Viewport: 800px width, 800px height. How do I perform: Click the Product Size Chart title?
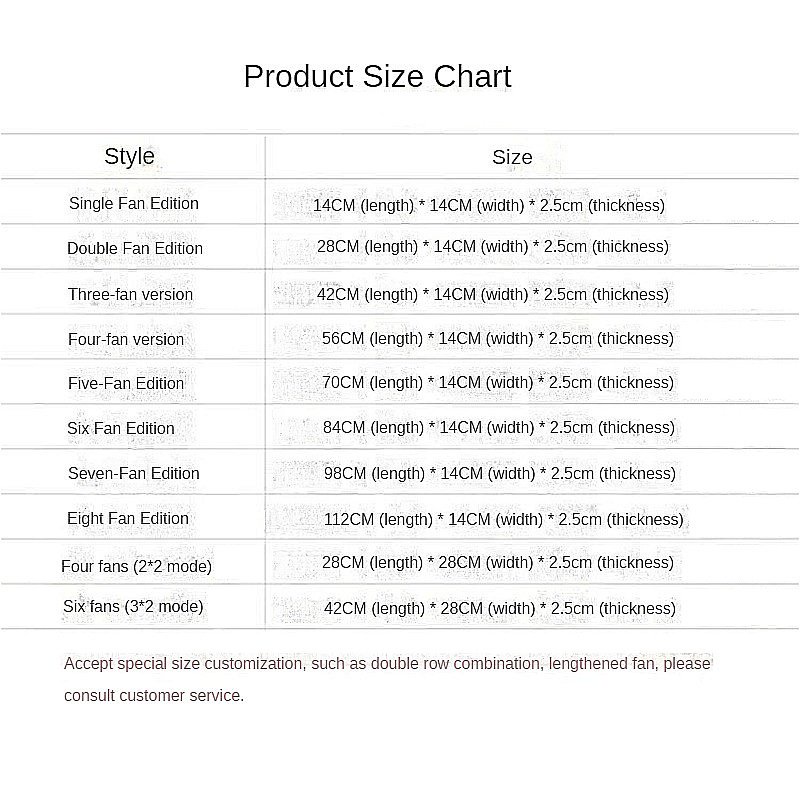[377, 77]
